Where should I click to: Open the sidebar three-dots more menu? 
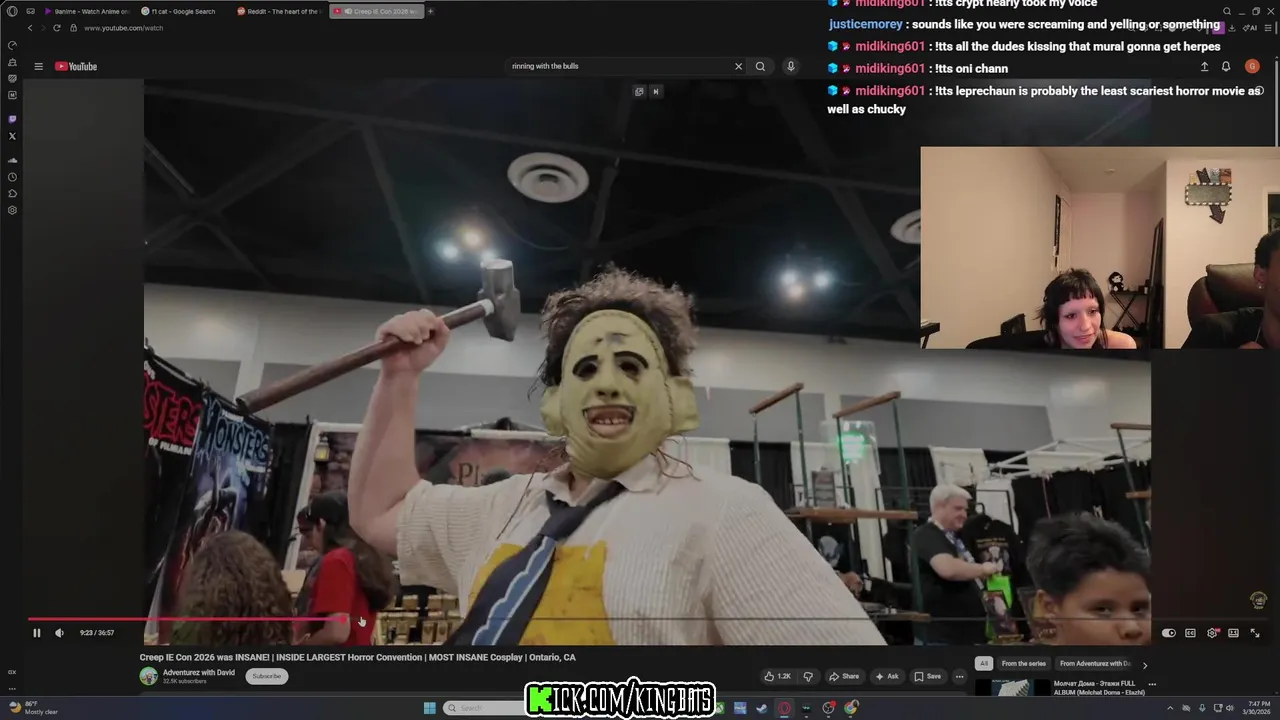12,688
